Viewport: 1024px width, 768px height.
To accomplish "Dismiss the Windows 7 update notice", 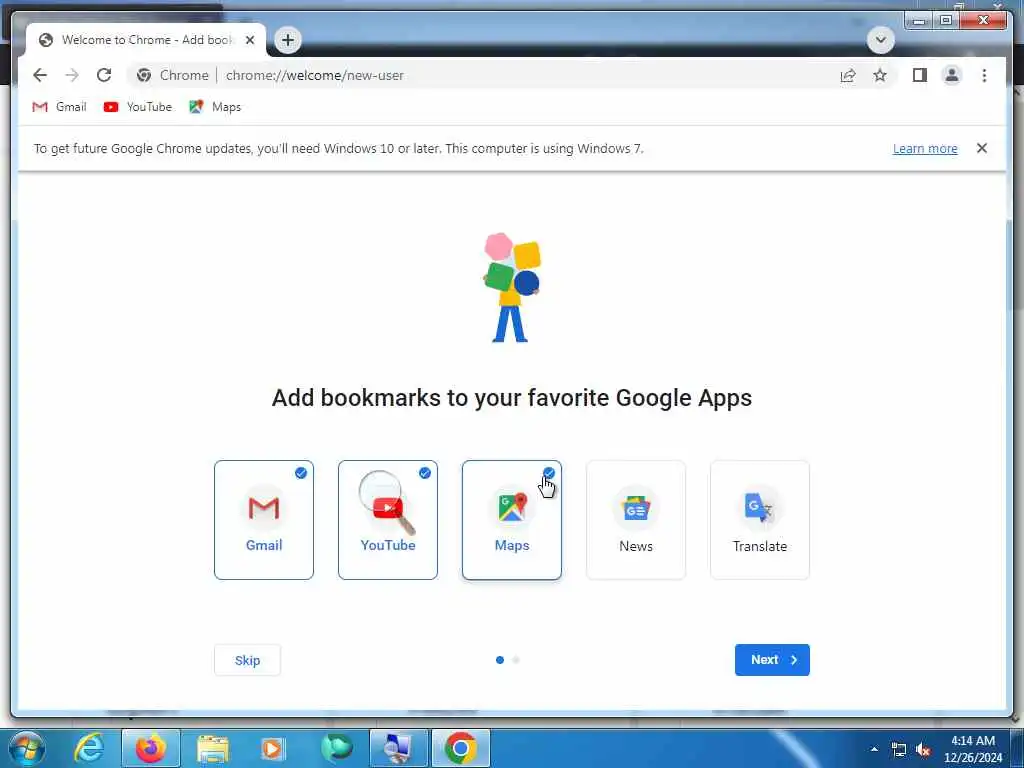I will pyautogui.click(x=982, y=148).
